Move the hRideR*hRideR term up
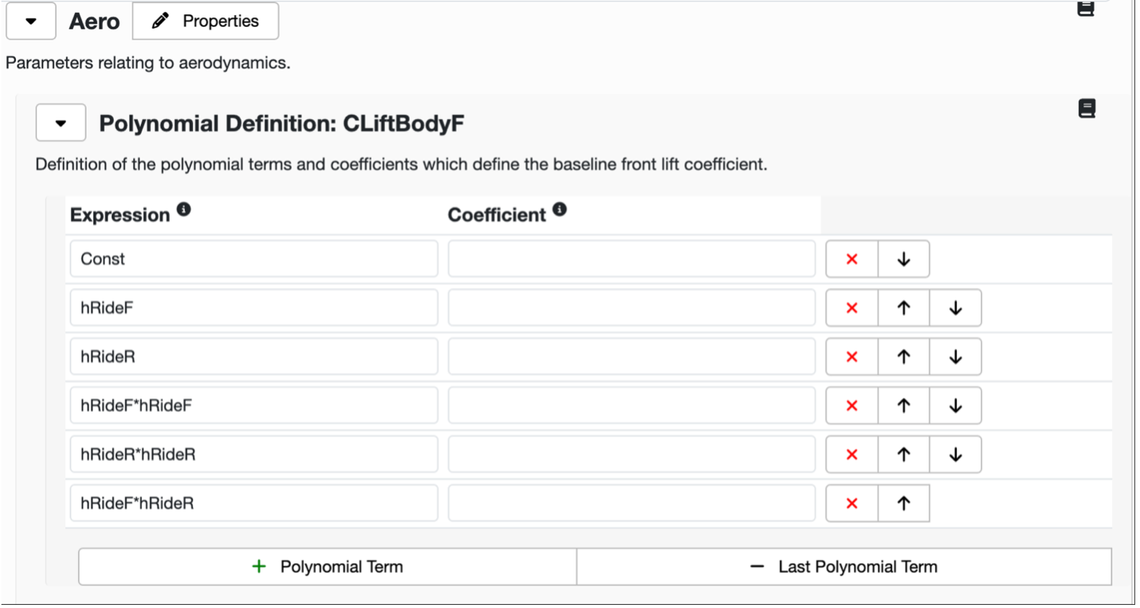Viewport: 1140px width, 608px height. tap(904, 455)
